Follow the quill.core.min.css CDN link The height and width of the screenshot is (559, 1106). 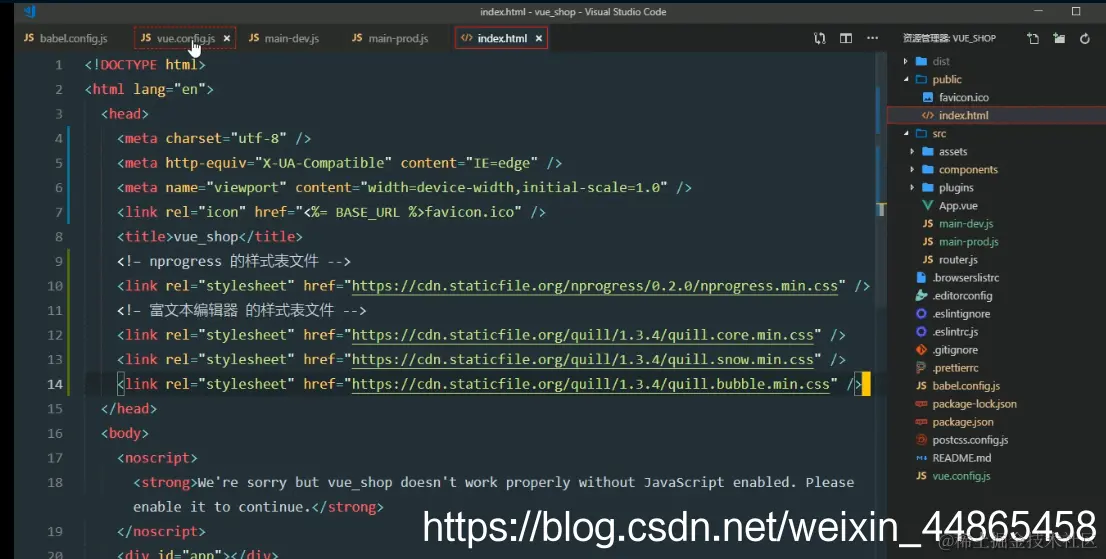pyautogui.click(x=583, y=335)
